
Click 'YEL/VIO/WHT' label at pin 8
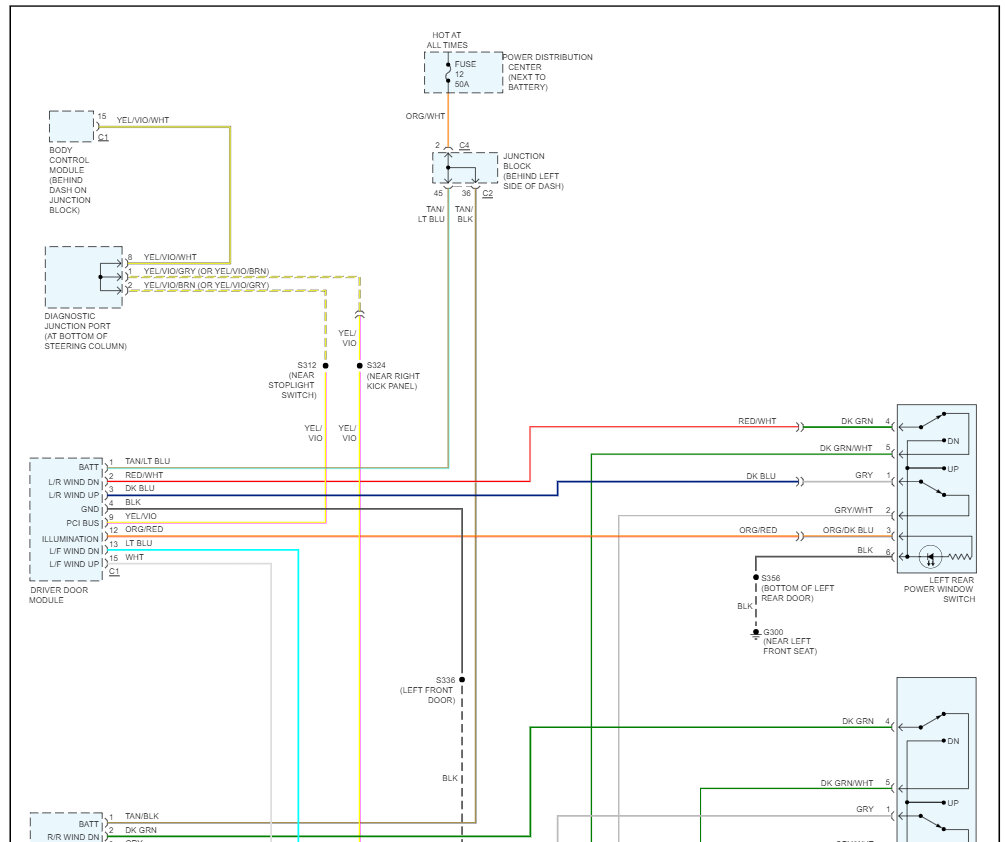pyautogui.click(x=170, y=257)
